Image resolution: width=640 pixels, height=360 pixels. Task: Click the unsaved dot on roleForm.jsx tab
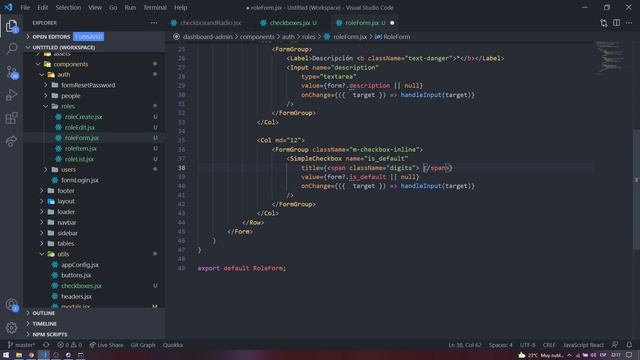392,23
